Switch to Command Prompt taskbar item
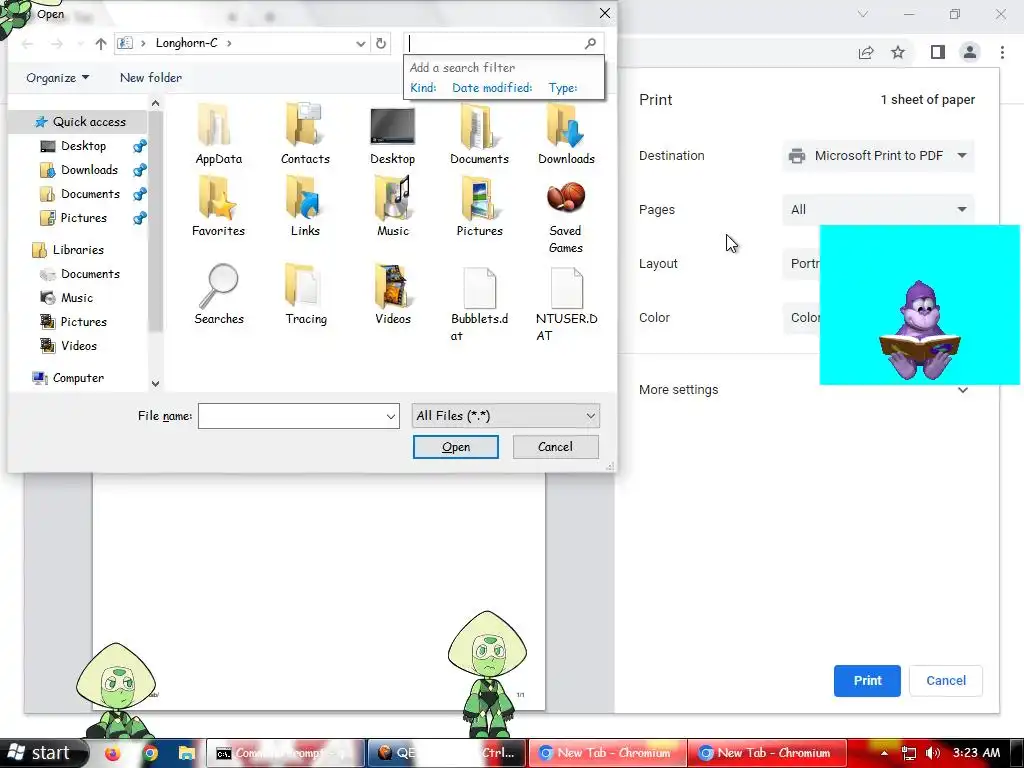Image resolution: width=1024 pixels, height=768 pixels. coord(285,753)
